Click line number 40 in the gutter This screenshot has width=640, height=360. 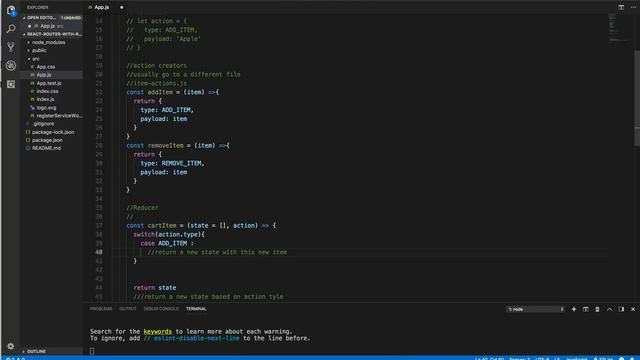click(99, 252)
